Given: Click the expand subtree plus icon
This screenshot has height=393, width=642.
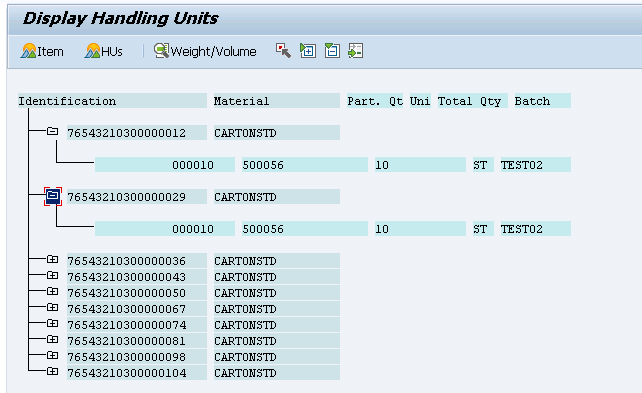Looking at the screenshot, I should click(307, 51).
